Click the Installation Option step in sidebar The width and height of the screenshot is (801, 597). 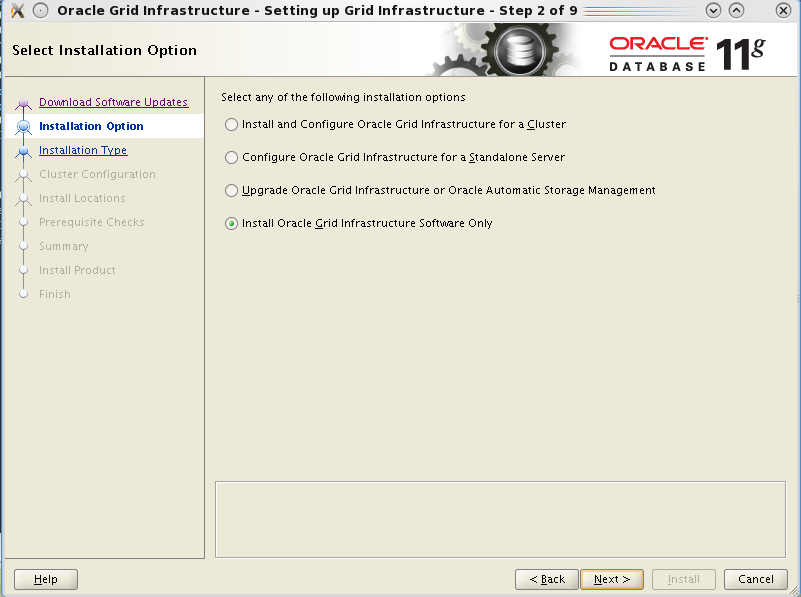pyautogui.click(x=91, y=126)
